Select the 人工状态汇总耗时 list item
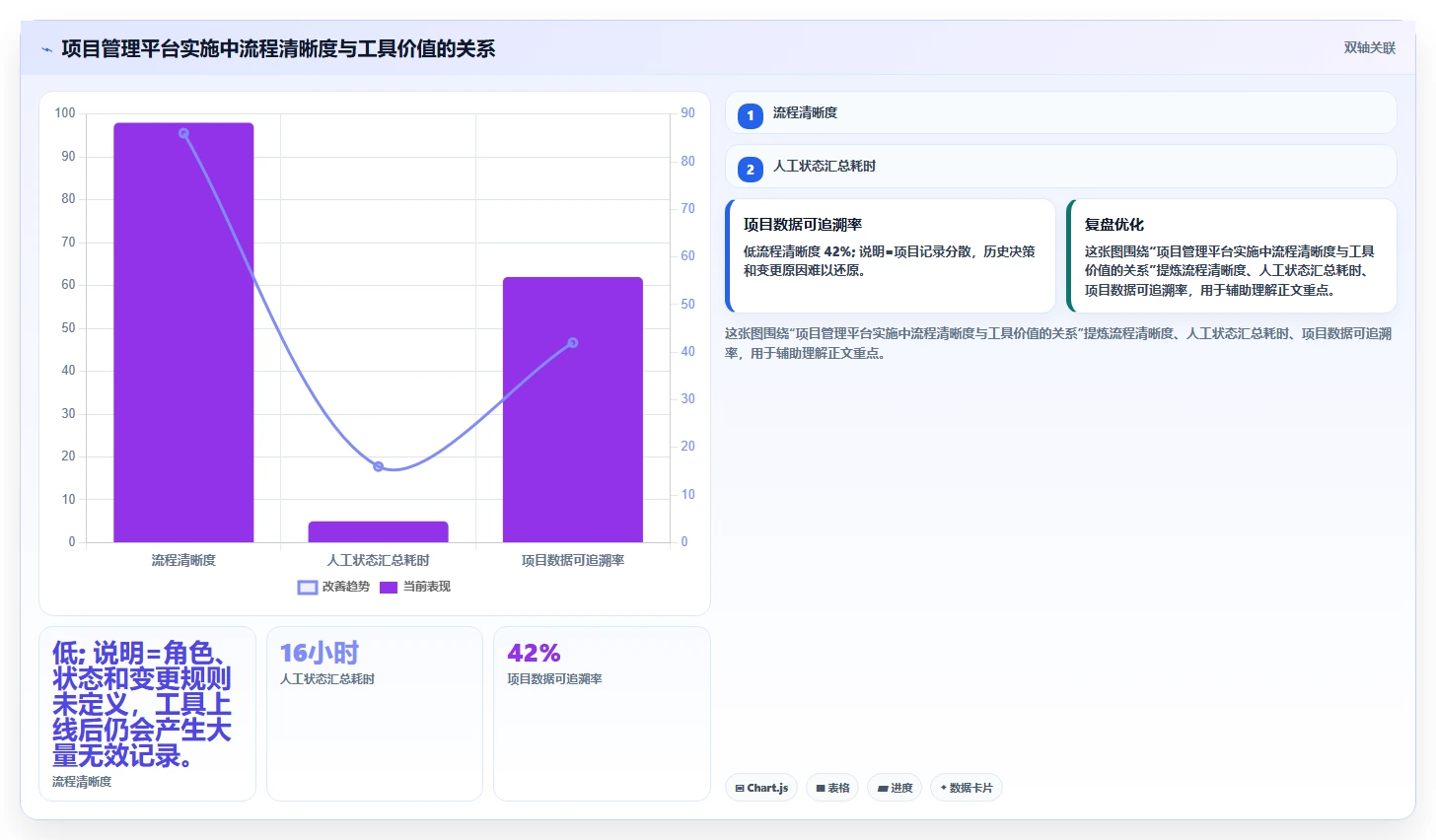Screen dimensions: 1436x840 pyautogui.click(x=1060, y=166)
